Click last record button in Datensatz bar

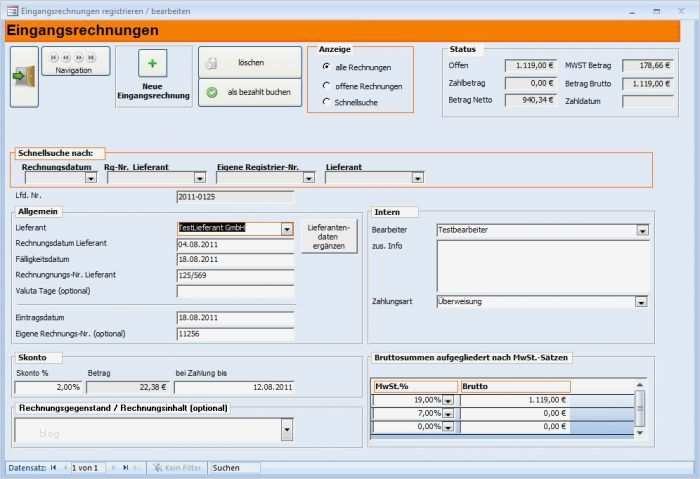126,468
